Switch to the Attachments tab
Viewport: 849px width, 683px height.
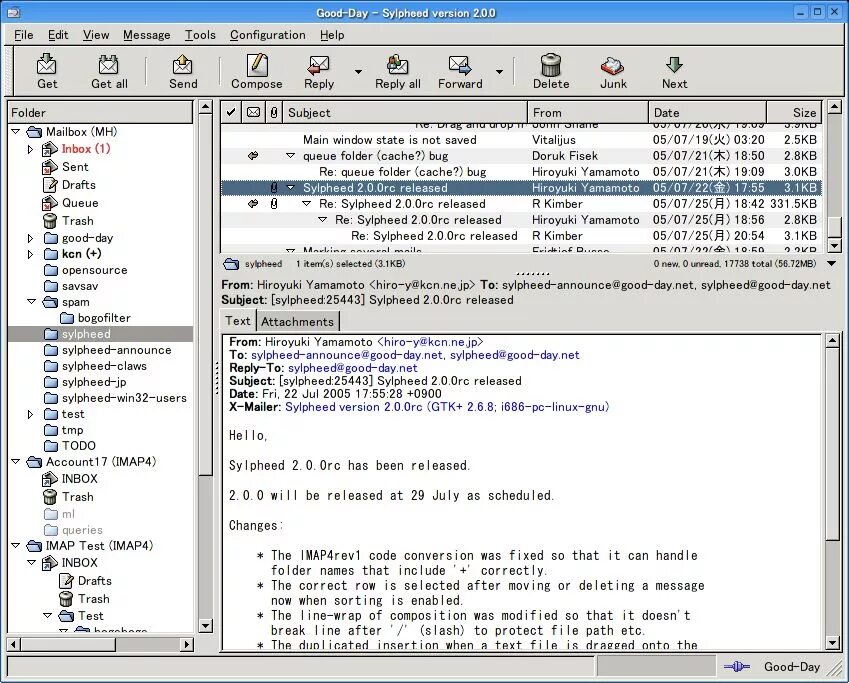pyautogui.click(x=297, y=321)
